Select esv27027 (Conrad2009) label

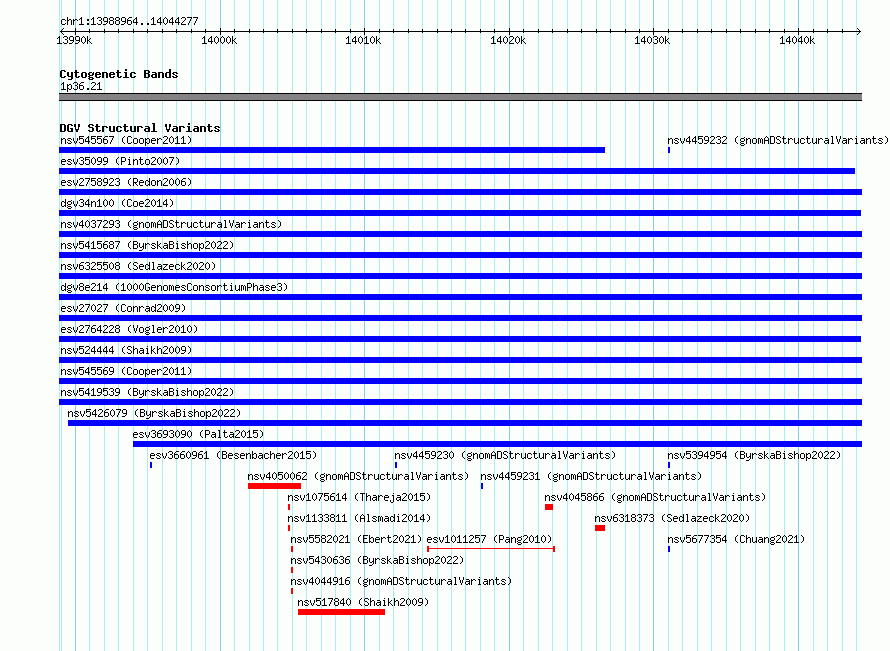(x=123, y=308)
